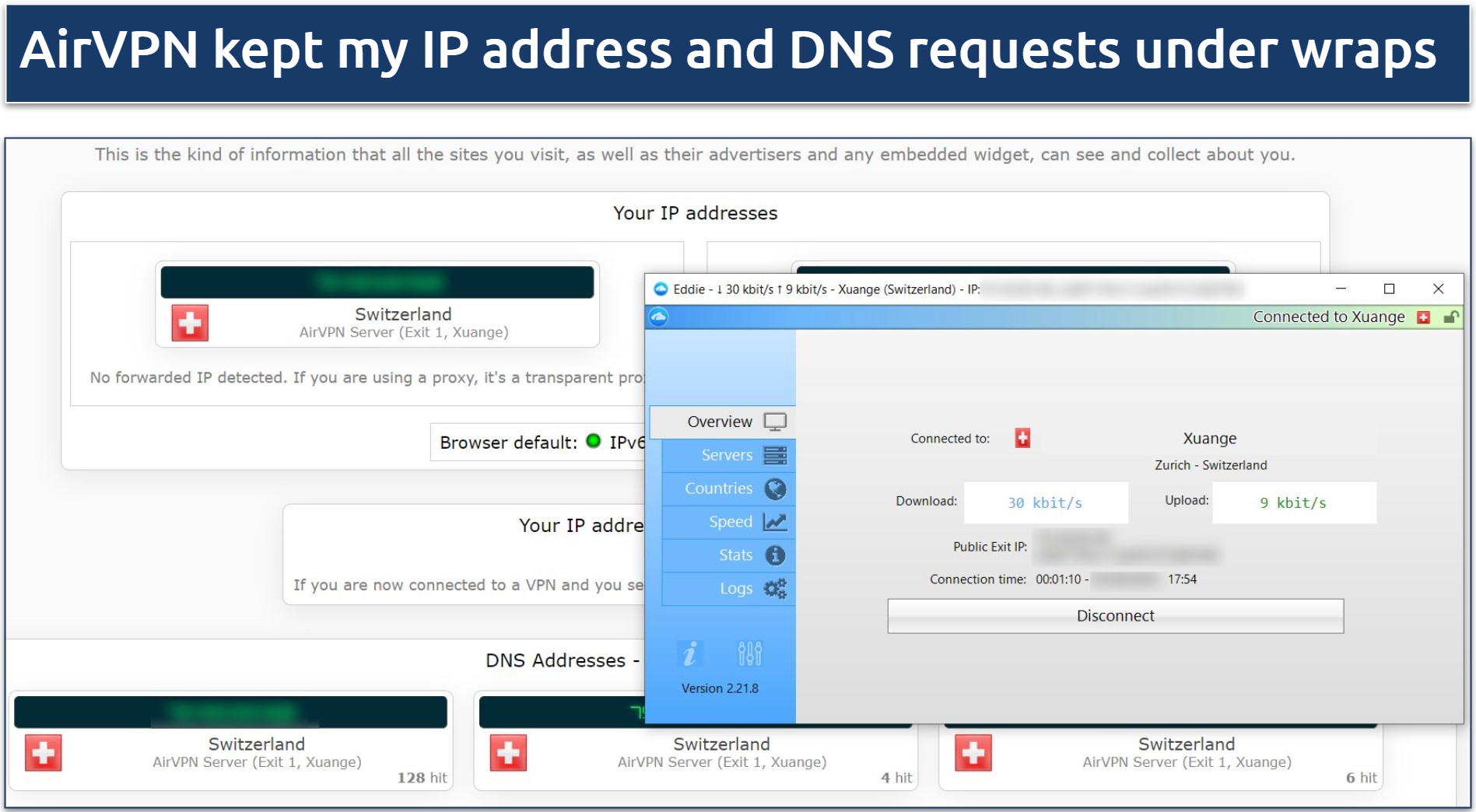1476x812 pixels.
Task: Click the Eddie app icon in title bar
Action: 661,289
